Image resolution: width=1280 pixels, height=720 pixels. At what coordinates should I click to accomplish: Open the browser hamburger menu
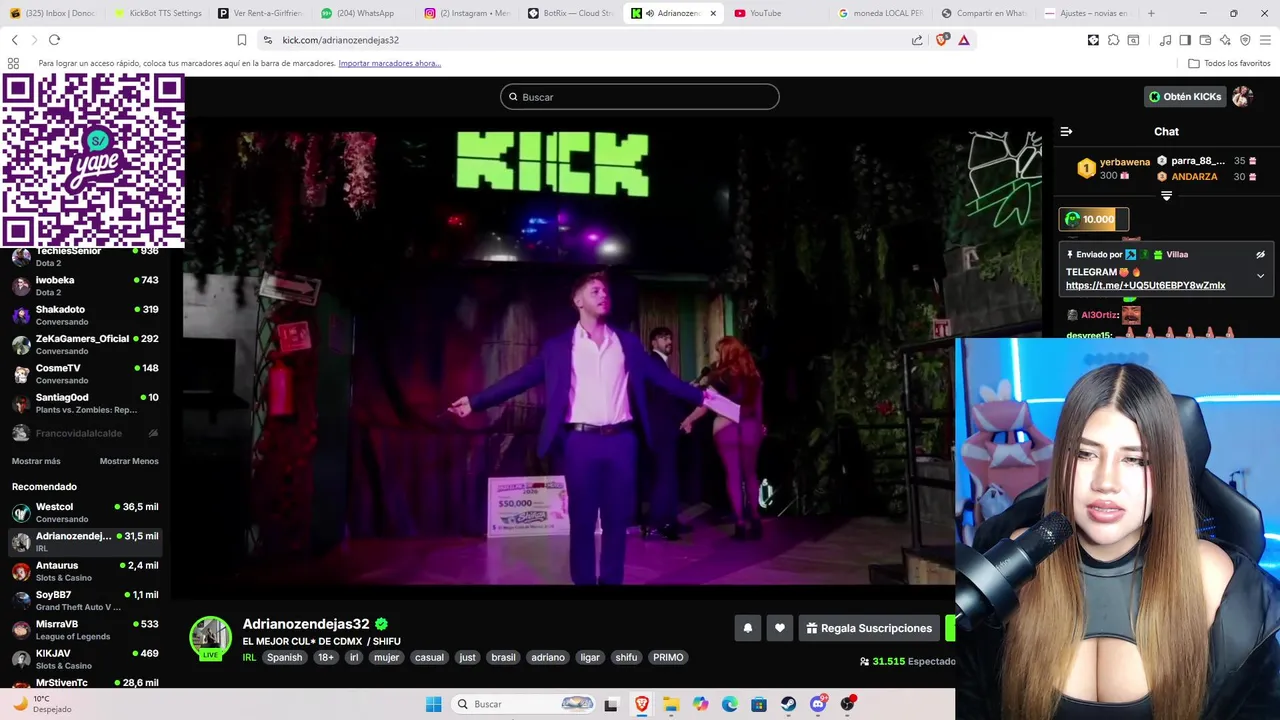click(1266, 40)
